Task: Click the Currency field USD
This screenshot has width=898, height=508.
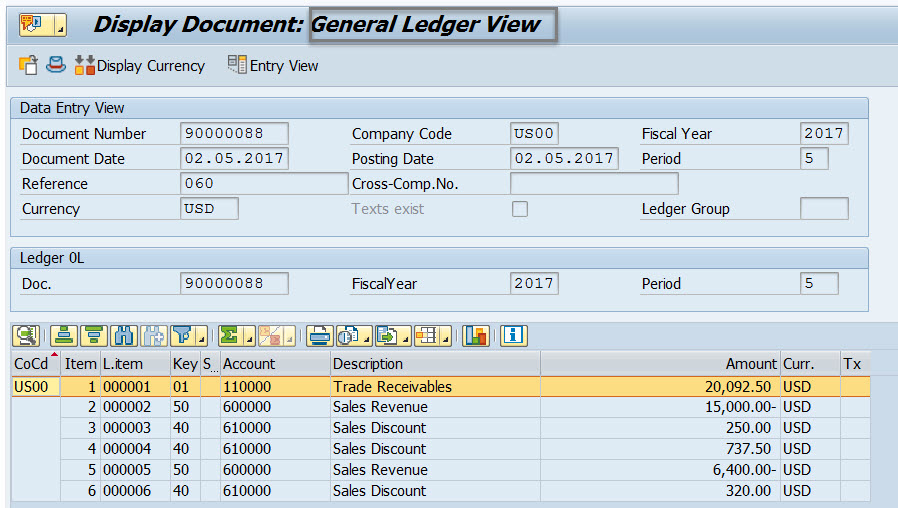Action: point(209,208)
